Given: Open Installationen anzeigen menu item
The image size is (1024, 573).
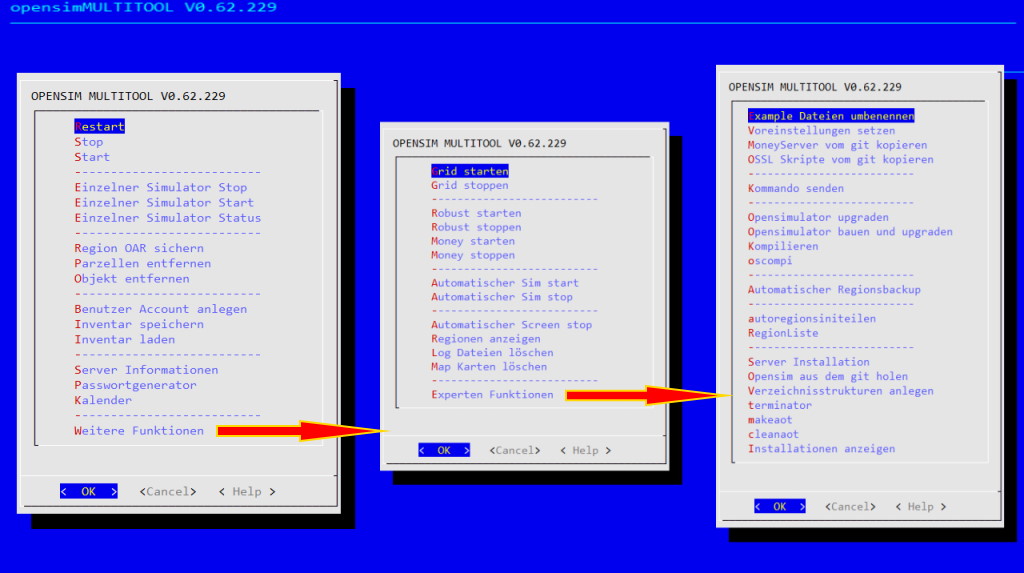Looking at the screenshot, I should 821,449.
